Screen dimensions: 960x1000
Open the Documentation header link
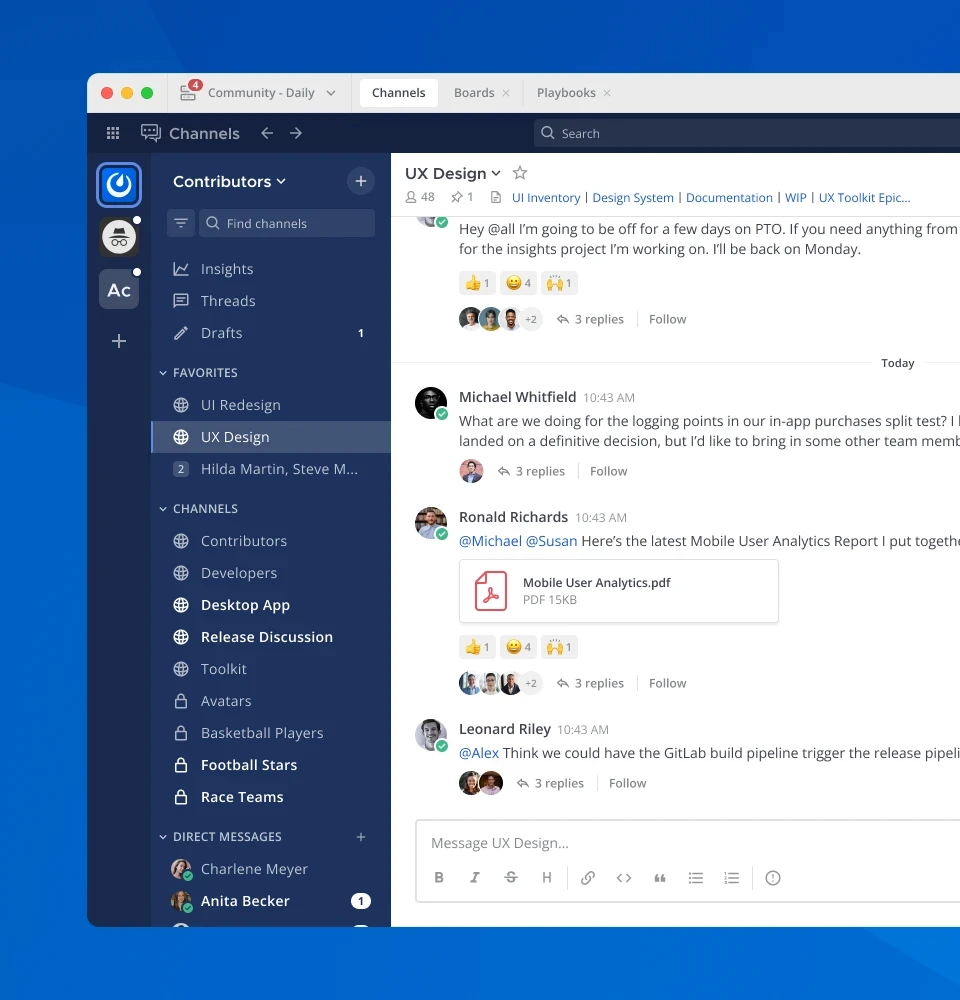(x=729, y=198)
